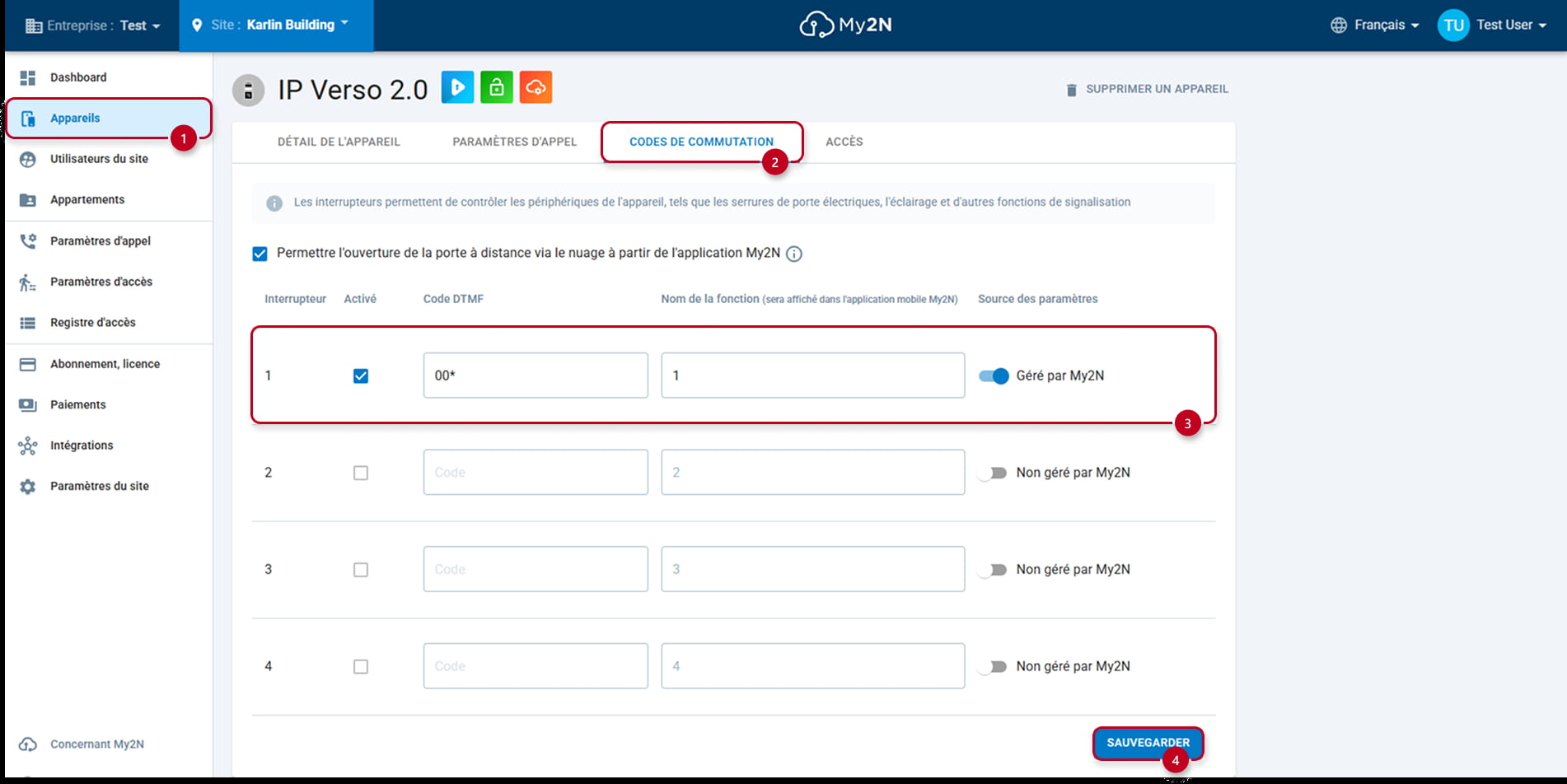This screenshot has height=784, width=1567.
Task: Click the Registre d'accès list icon
Action: [x=28, y=323]
